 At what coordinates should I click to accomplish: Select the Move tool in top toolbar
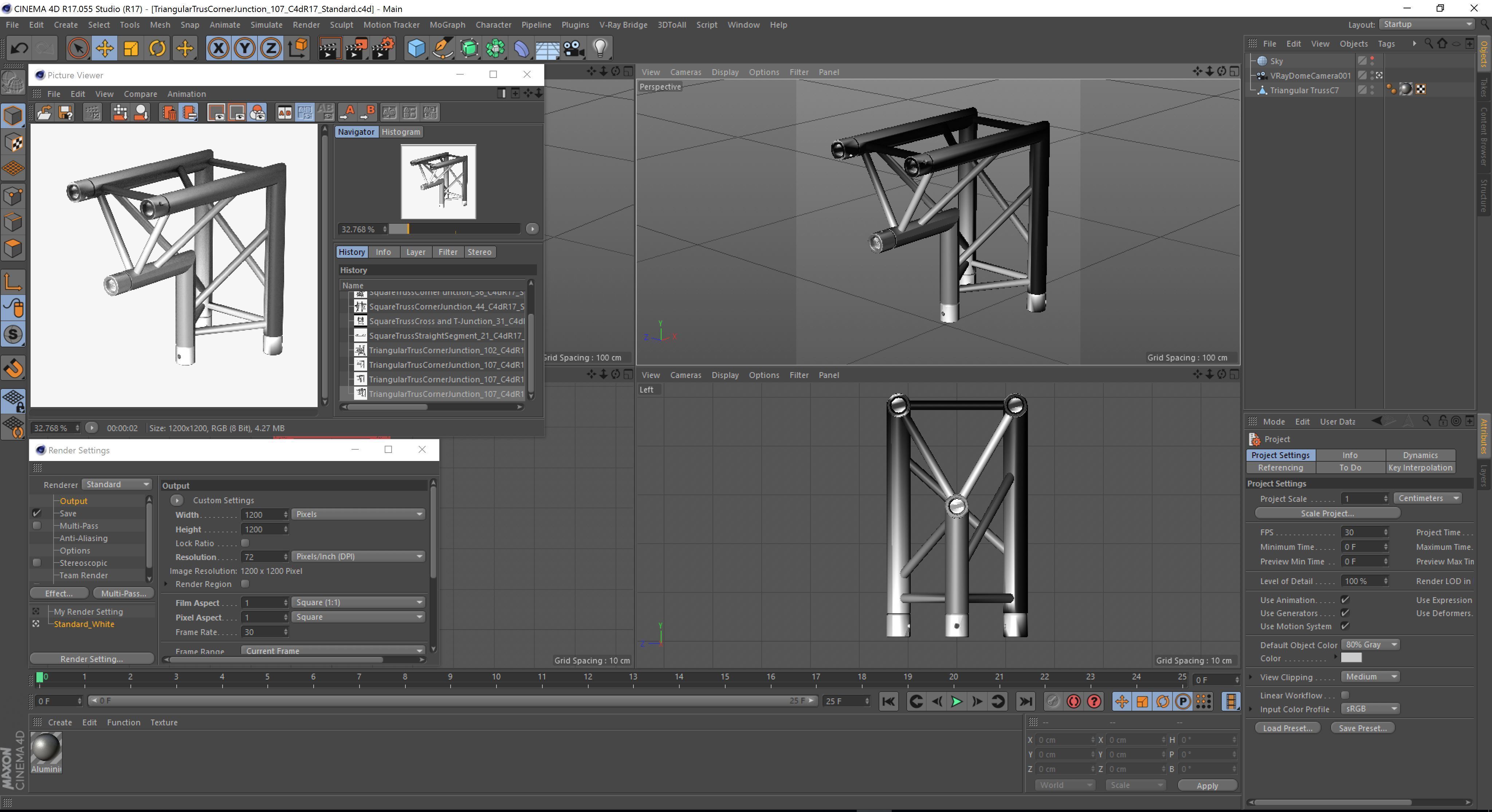click(105, 48)
